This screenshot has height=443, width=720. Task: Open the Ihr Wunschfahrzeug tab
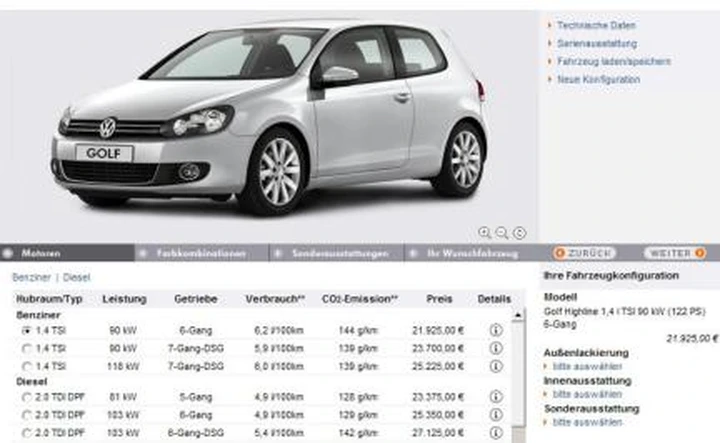coord(470,253)
